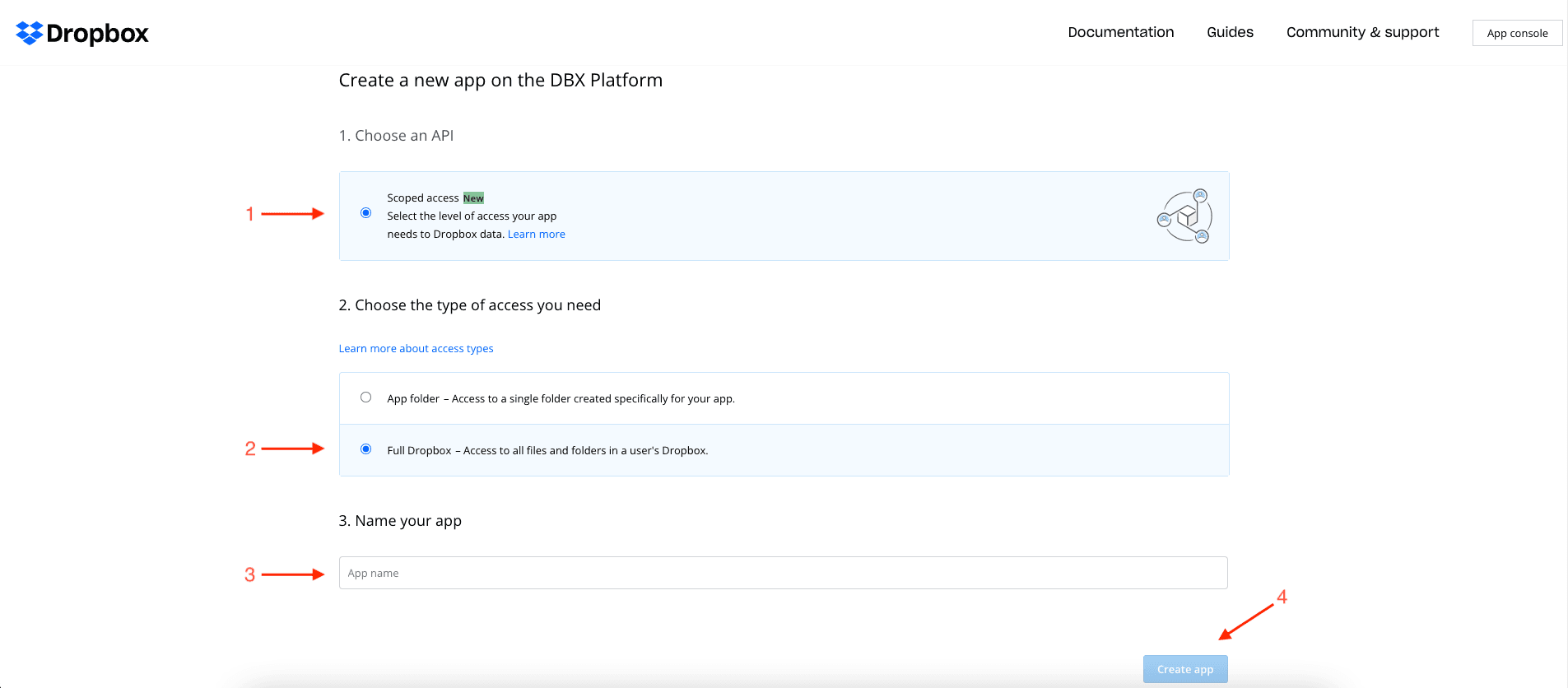This screenshot has width=1568, height=688.
Task: Select the Scoped access radio button
Action: [365, 213]
